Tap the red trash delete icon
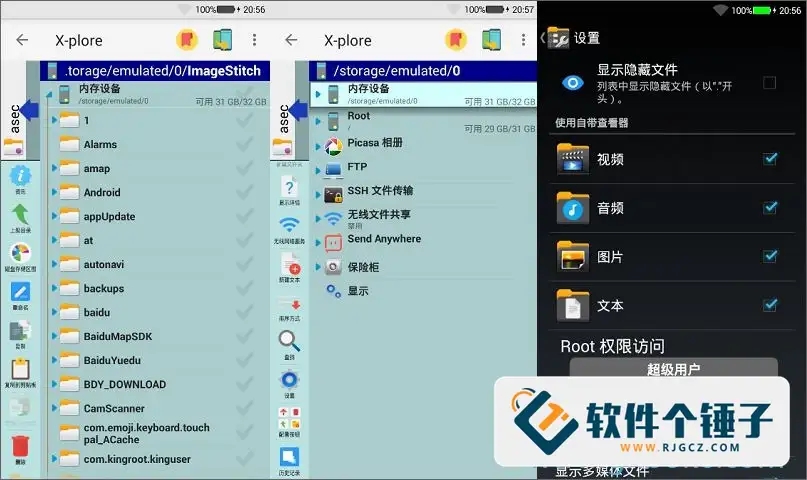Image resolution: width=807 pixels, height=480 pixels. click(x=21, y=447)
